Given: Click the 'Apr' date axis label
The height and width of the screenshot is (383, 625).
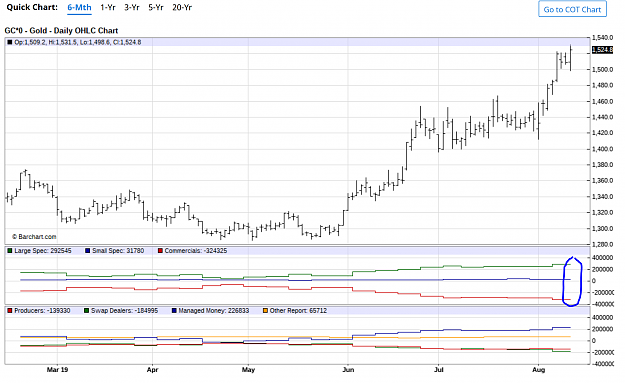Looking at the screenshot, I should (152, 370).
